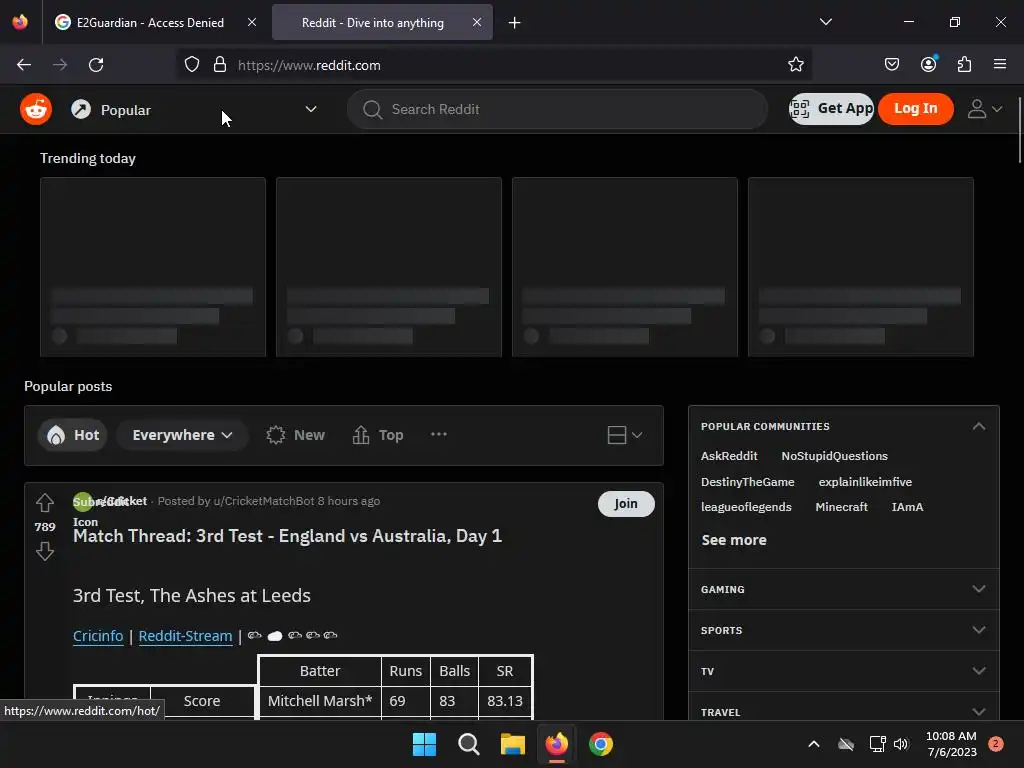Viewport: 1024px width, 768px height.
Task: Open leagueoflegends community
Action: 746,507
